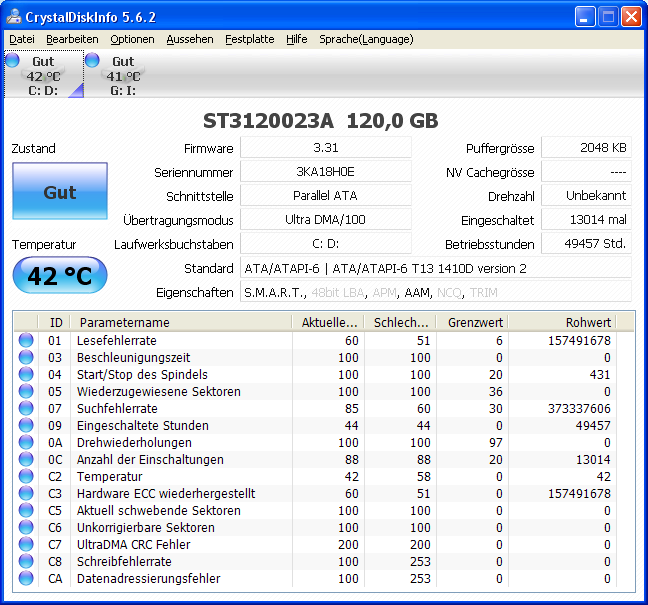This screenshot has width=648, height=605.
Task: Open the Hilfe menu
Action: tap(297, 39)
